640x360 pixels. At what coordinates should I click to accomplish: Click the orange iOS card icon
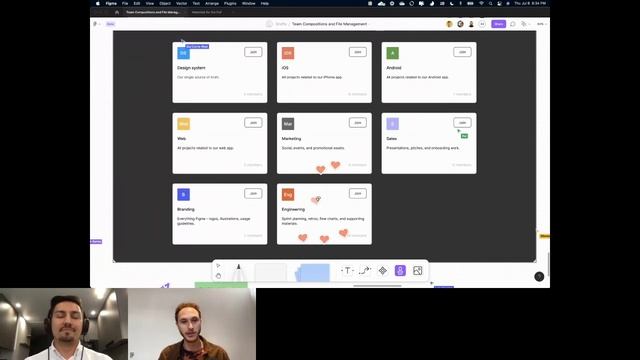[x=288, y=53]
